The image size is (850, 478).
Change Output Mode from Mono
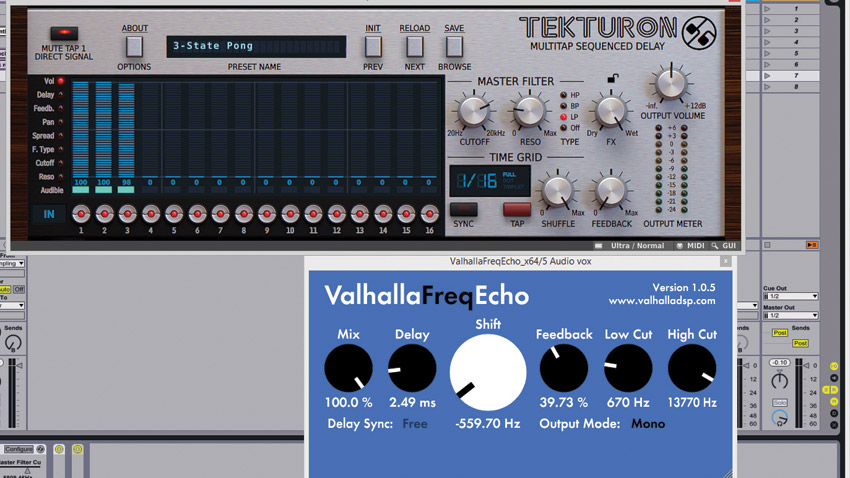[x=648, y=424]
